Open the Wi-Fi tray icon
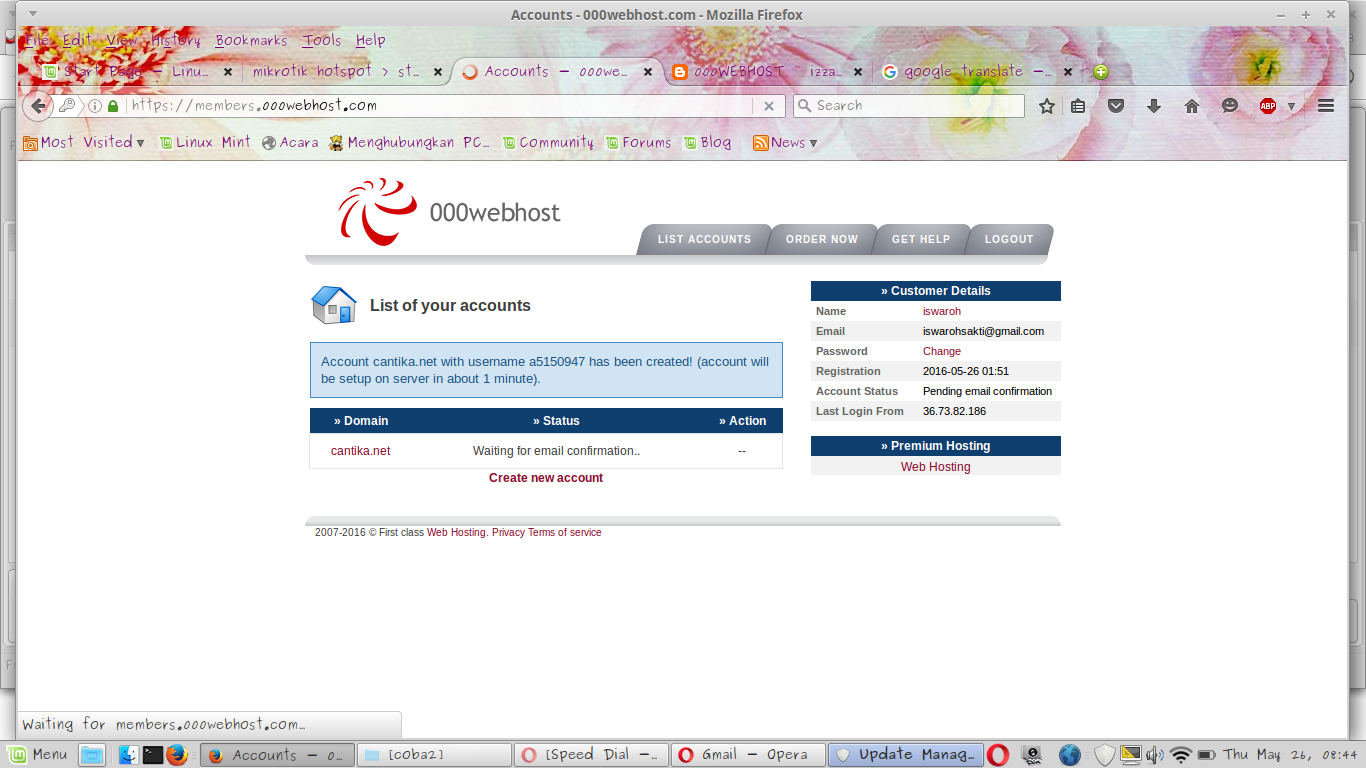 (x=1181, y=754)
